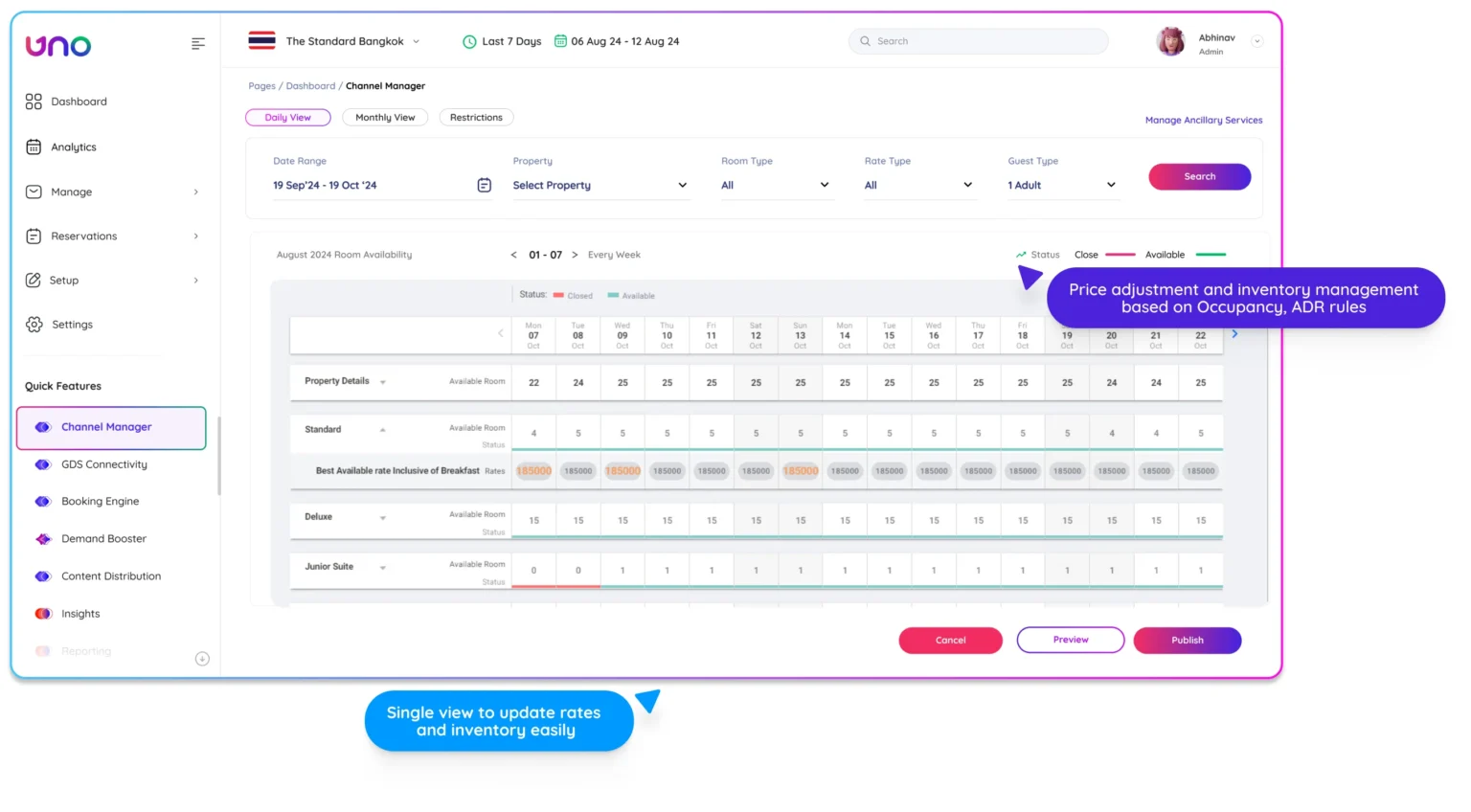Expand the Manage section in the sidebar

coord(196,192)
